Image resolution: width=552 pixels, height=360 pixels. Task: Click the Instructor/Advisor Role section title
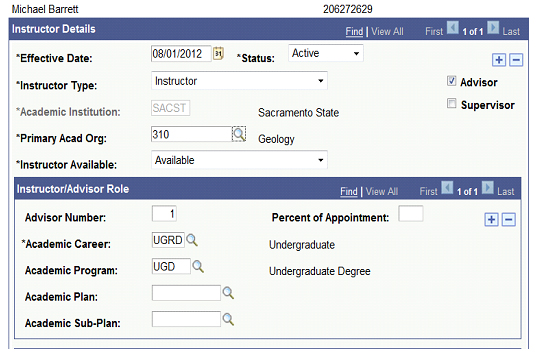[x=73, y=189]
